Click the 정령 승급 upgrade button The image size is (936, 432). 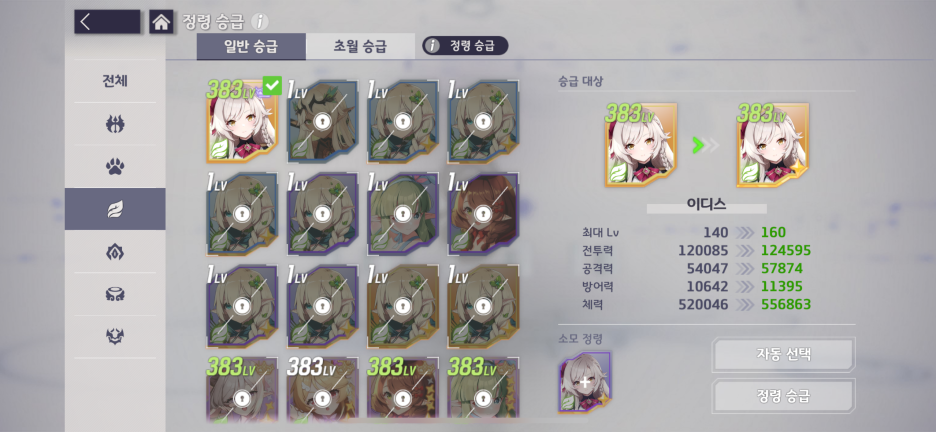(x=783, y=396)
